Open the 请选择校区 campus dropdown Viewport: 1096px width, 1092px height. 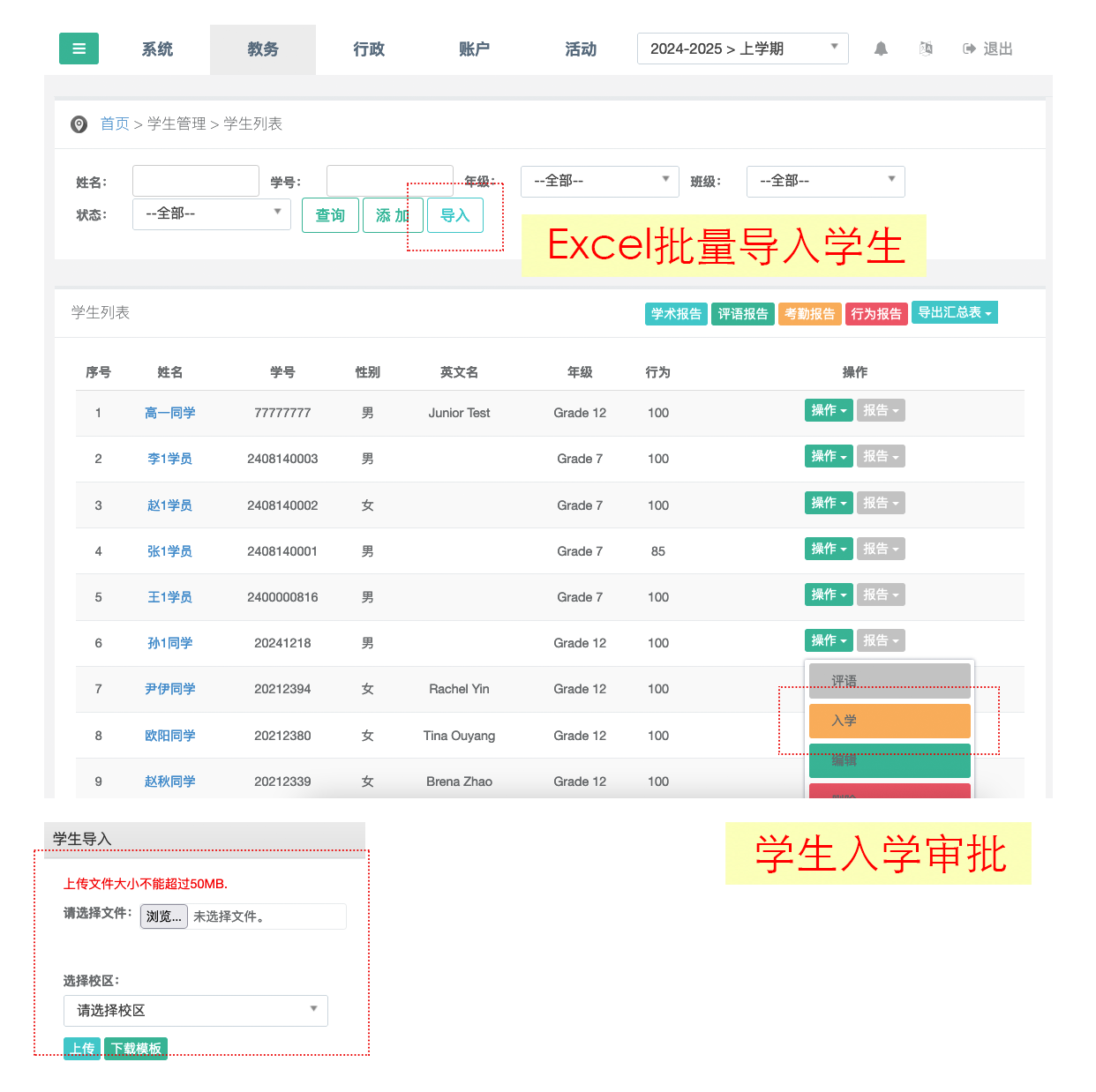tap(196, 1011)
